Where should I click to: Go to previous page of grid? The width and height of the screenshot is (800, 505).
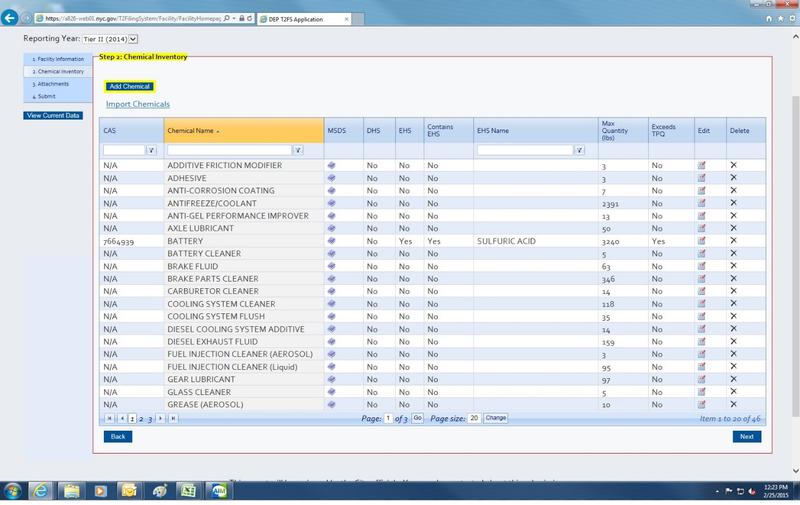[x=122, y=418]
